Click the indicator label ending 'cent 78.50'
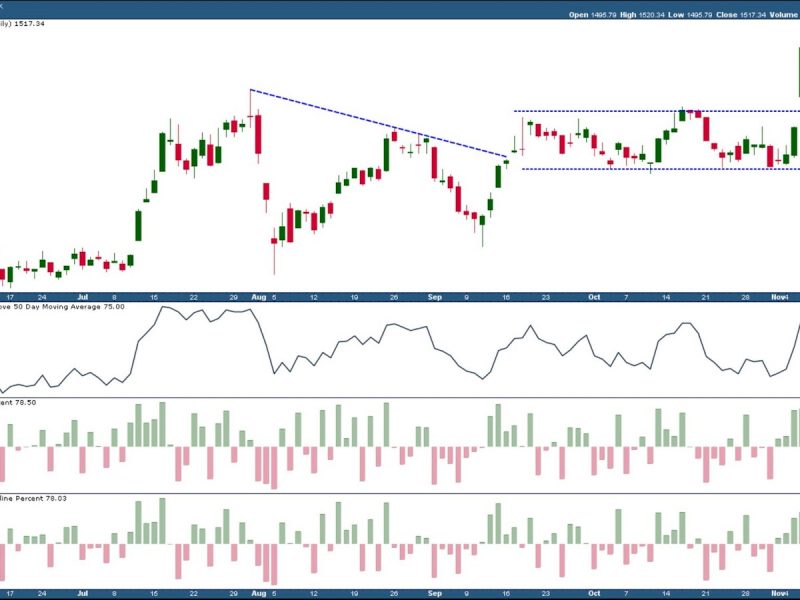 point(18,403)
